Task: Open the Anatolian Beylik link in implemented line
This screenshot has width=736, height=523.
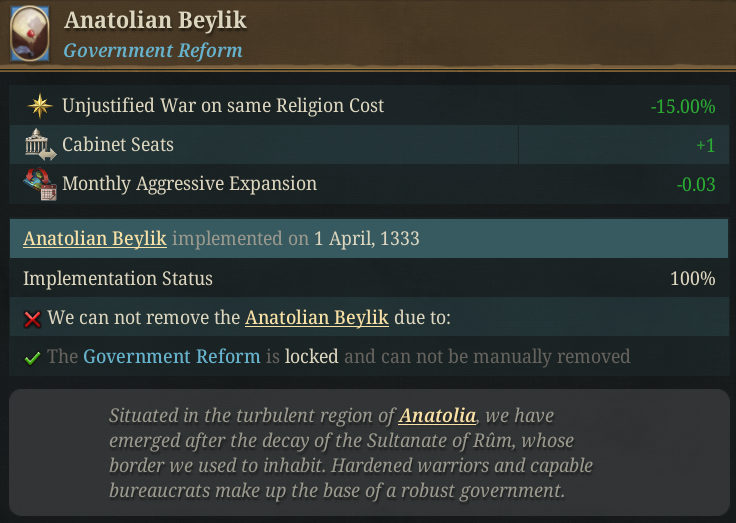Action: (95, 239)
